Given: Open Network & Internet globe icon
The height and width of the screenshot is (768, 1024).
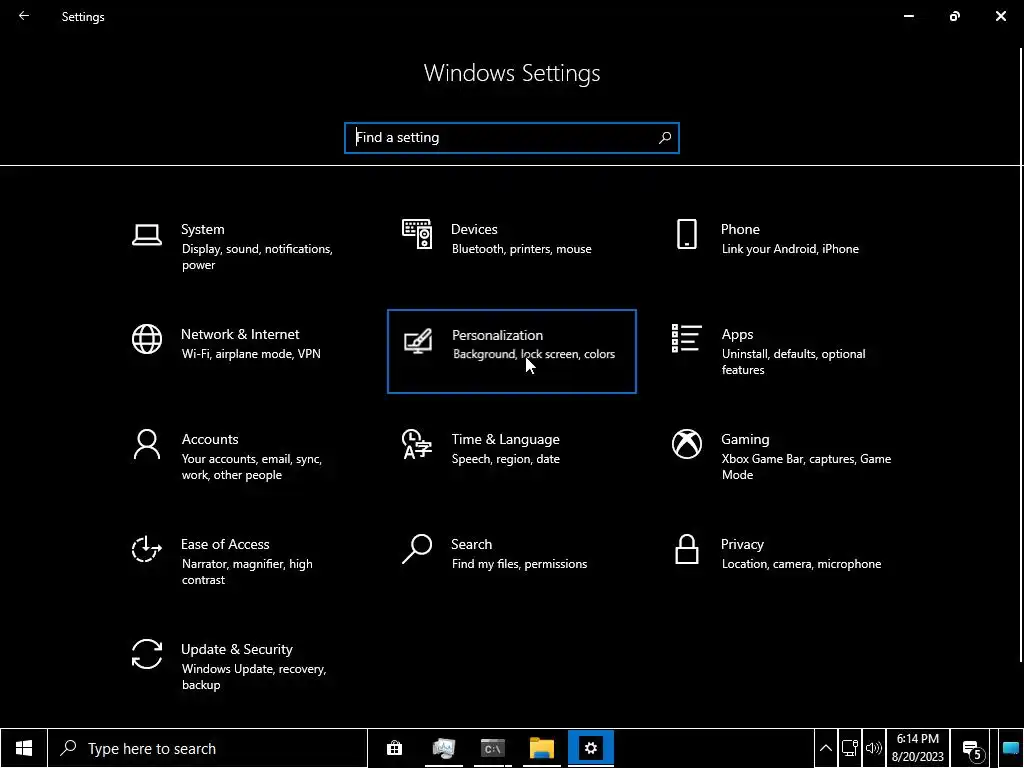Looking at the screenshot, I should click(x=147, y=339).
